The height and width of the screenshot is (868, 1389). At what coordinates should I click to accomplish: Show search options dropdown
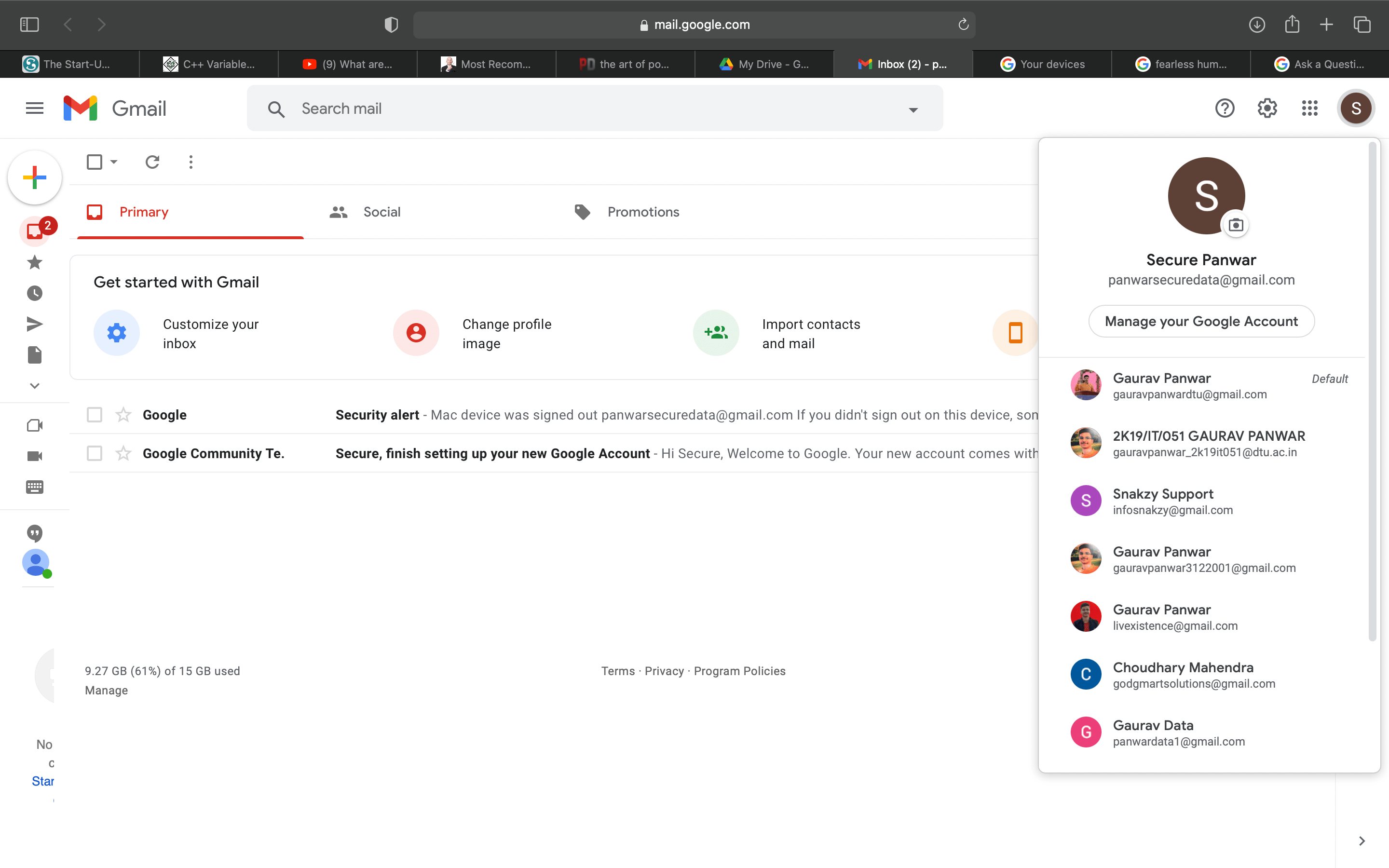coord(913,109)
